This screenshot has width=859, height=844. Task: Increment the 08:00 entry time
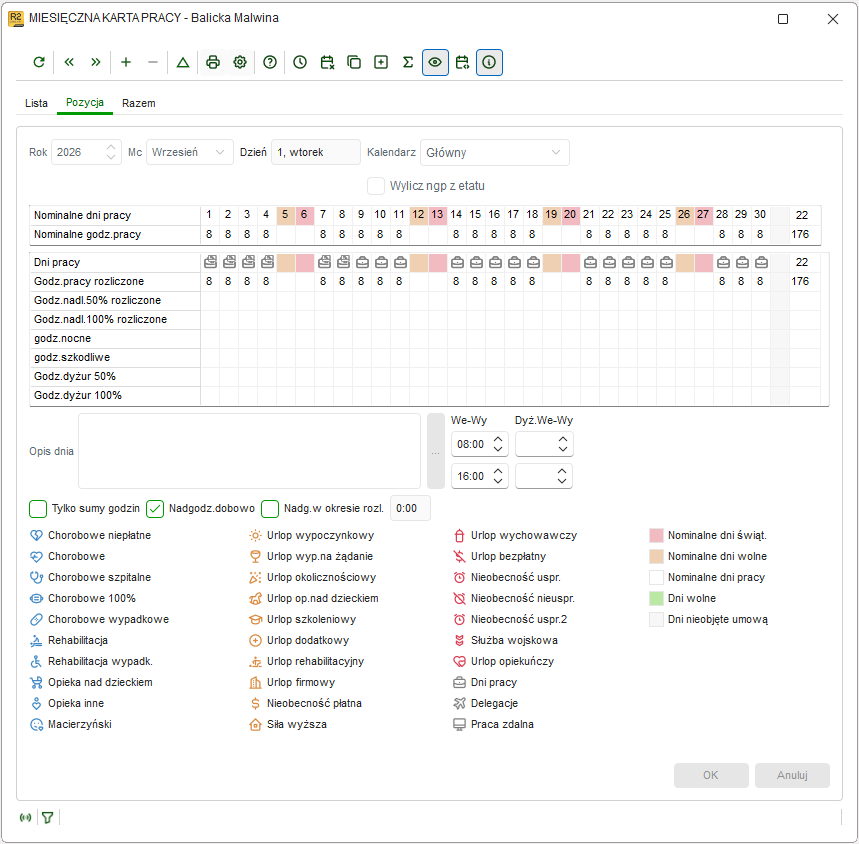coord(498,440)
